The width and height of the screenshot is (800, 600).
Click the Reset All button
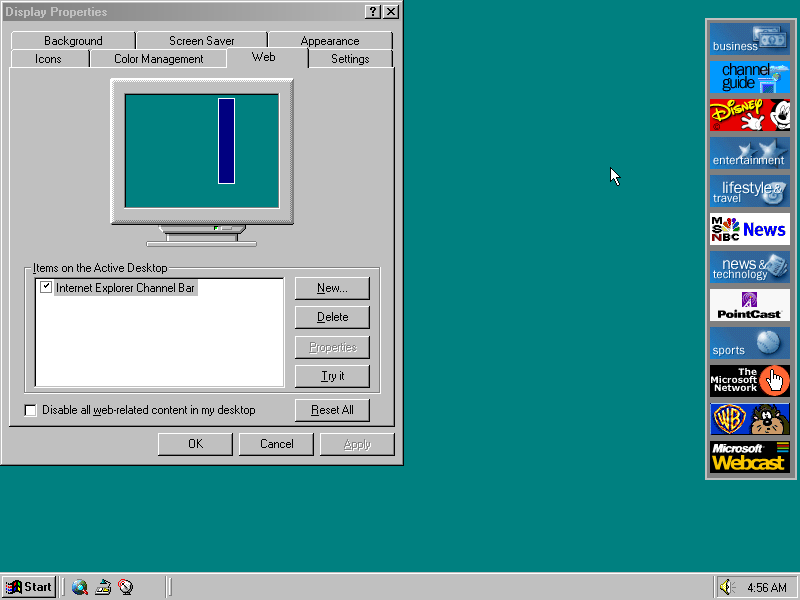tap(332, 410)
